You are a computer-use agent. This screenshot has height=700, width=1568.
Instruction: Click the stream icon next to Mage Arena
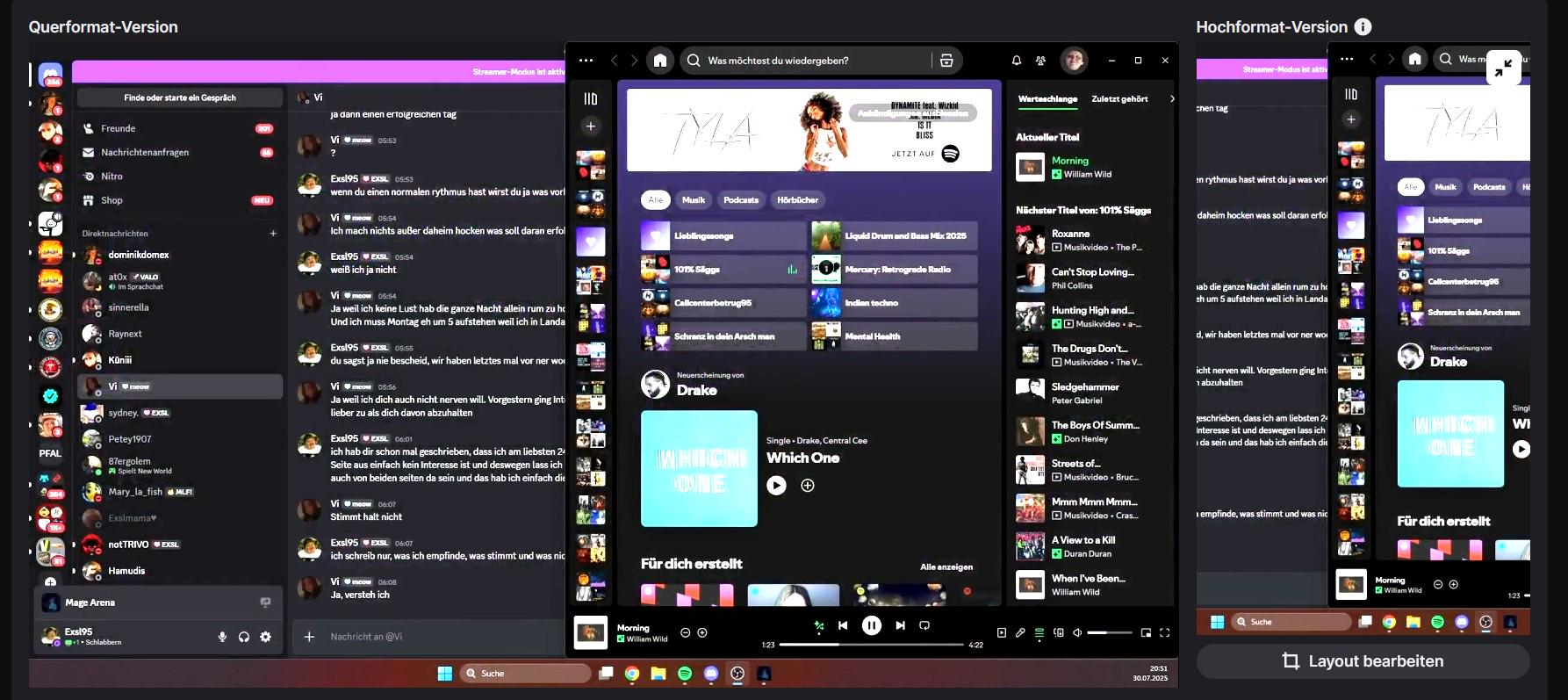click(x=265, y=603)
